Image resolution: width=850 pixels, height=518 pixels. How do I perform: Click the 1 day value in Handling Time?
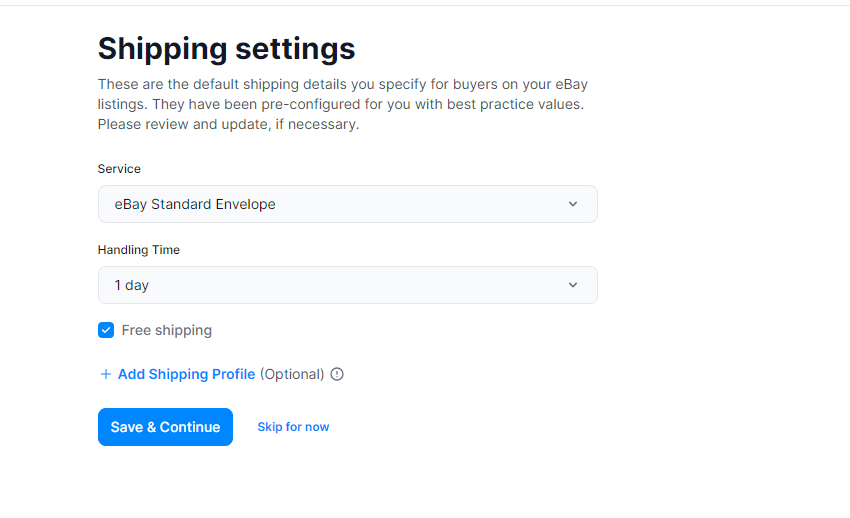tap(131, 285)
